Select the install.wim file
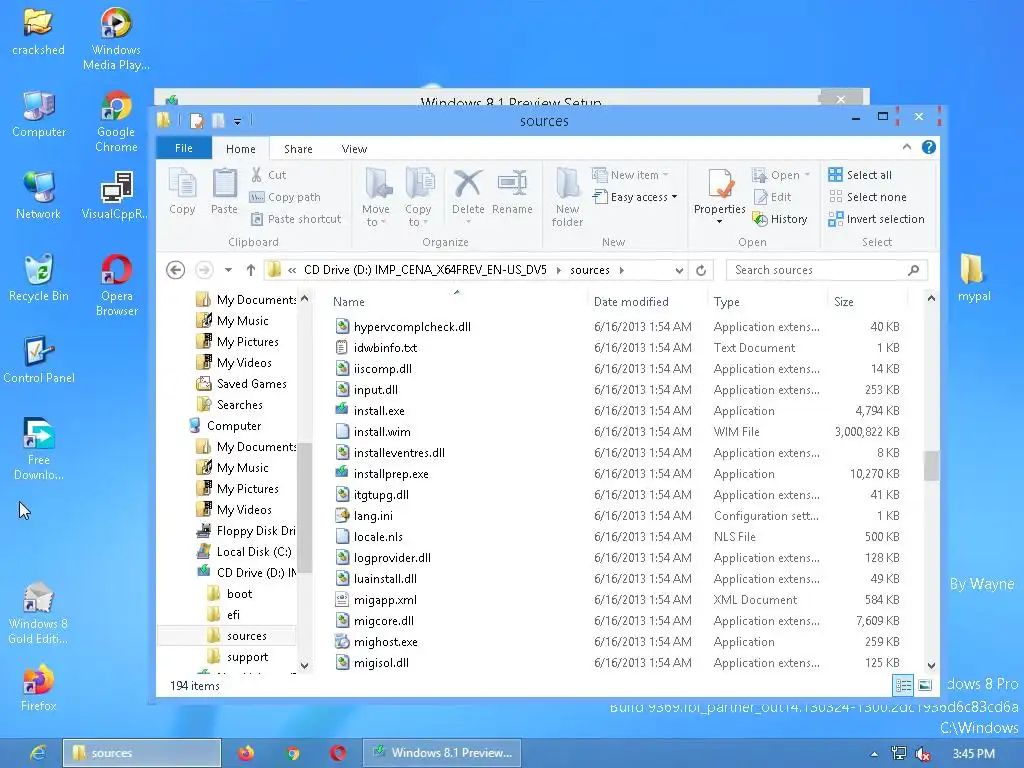This screenshot has height=768, width=1024. point(382,432)
